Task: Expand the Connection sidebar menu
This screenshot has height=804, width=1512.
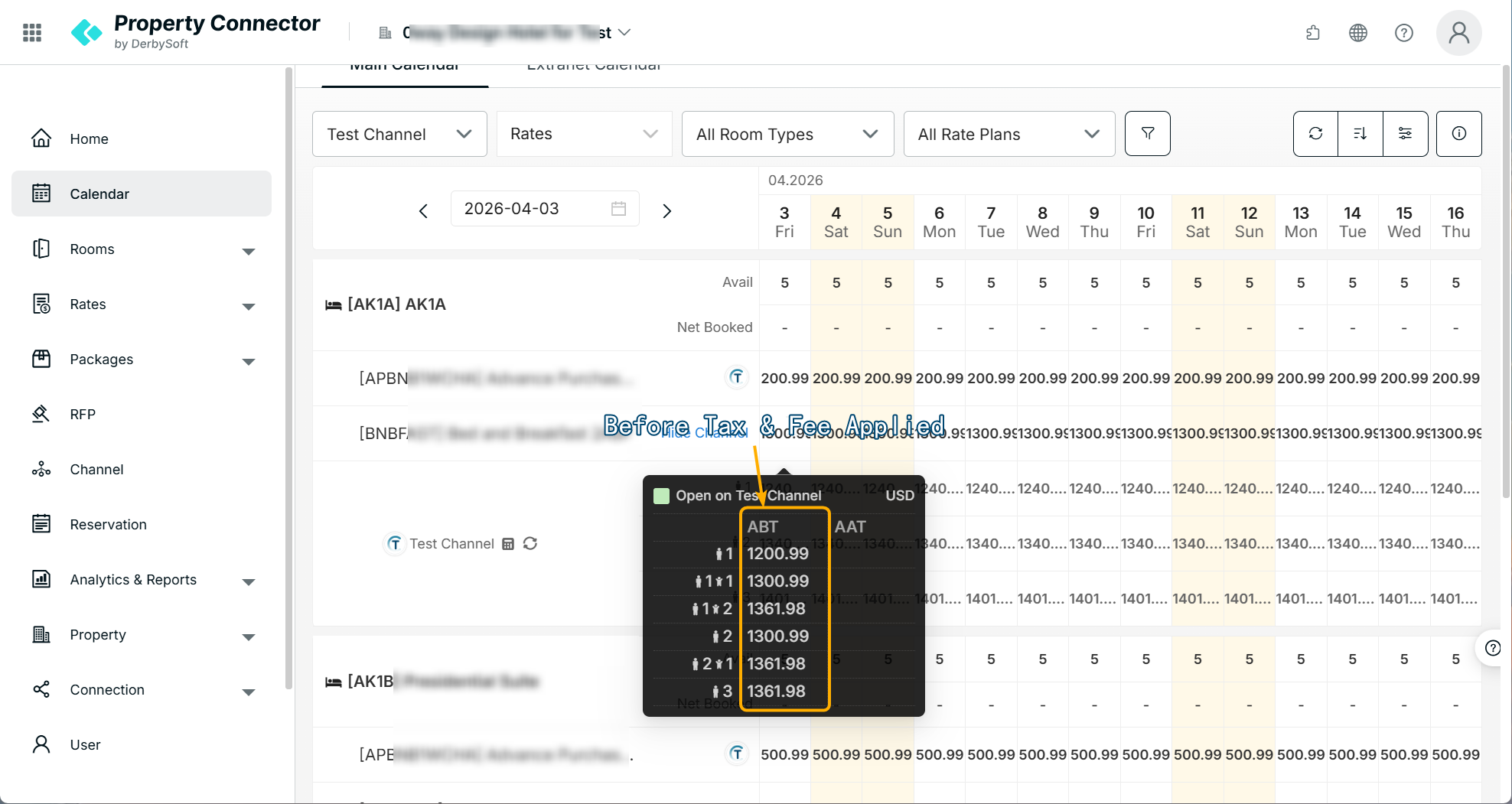Action: 249,692
